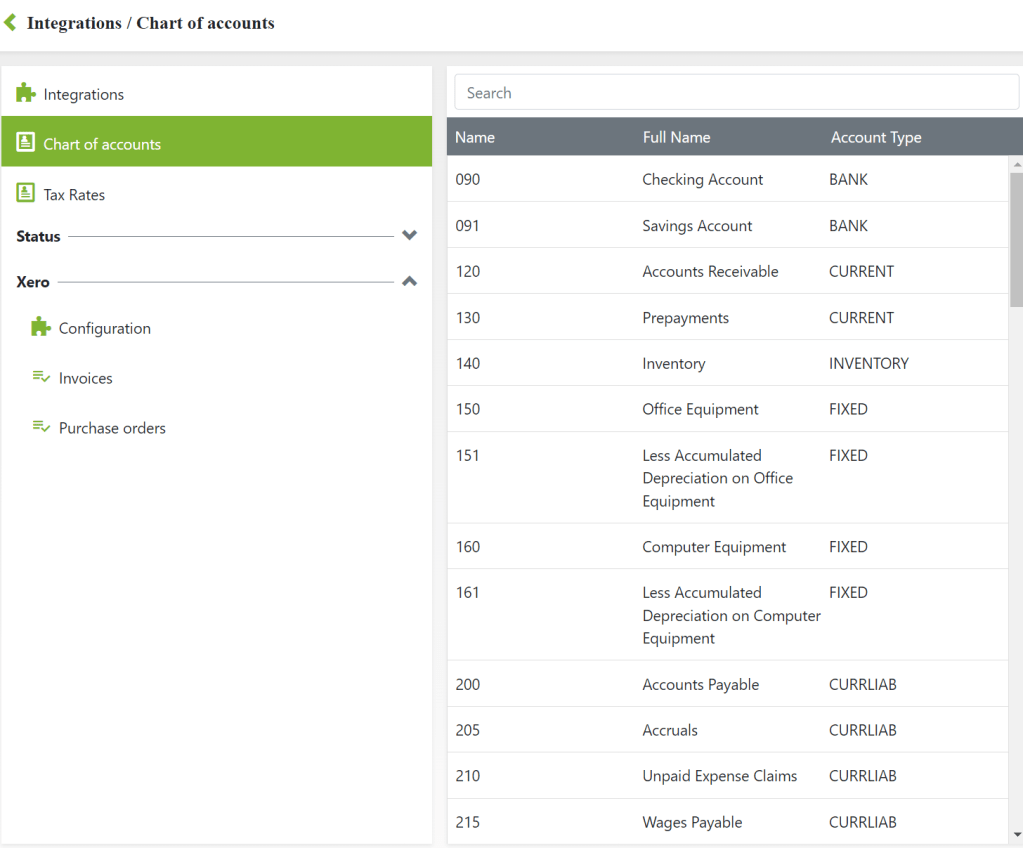Open the Integrations menu item
The width and height of the screenshot is (1023, 848).
click(84, 94)
